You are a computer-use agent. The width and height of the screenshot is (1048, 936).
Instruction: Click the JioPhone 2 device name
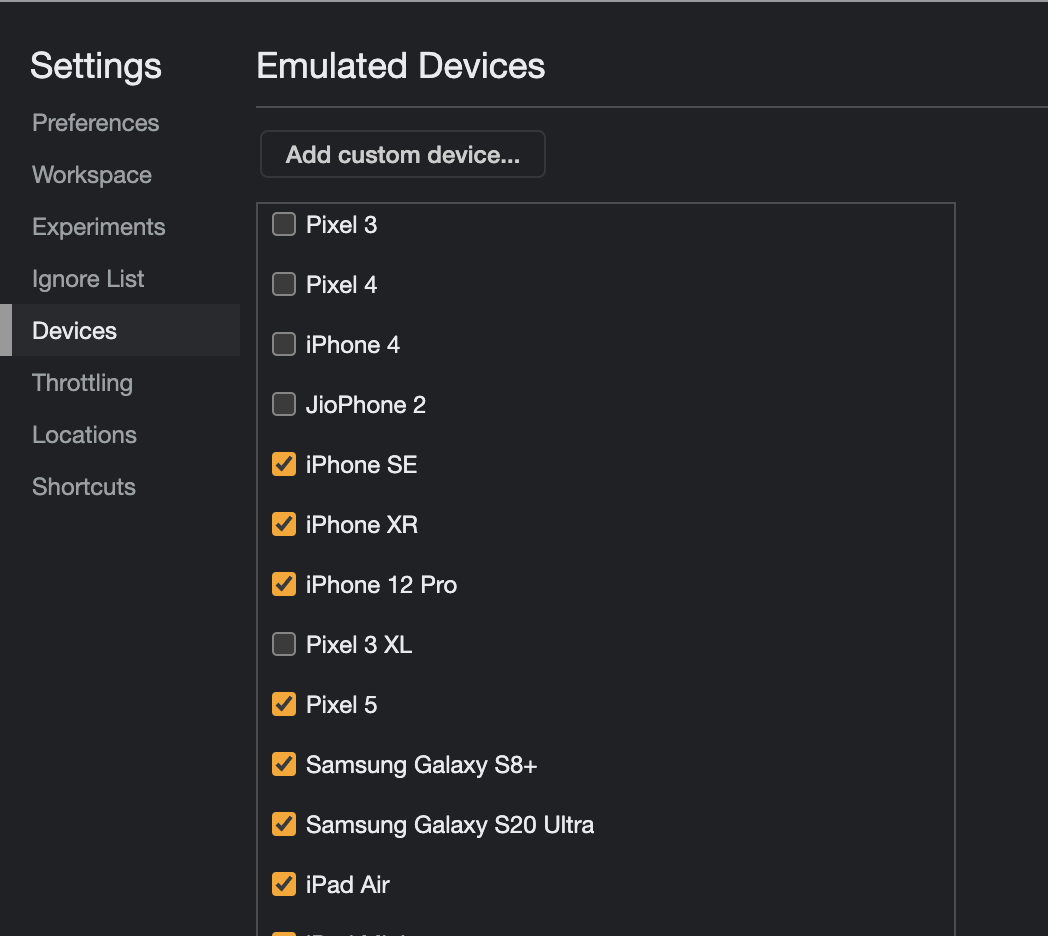click(366, 405)
